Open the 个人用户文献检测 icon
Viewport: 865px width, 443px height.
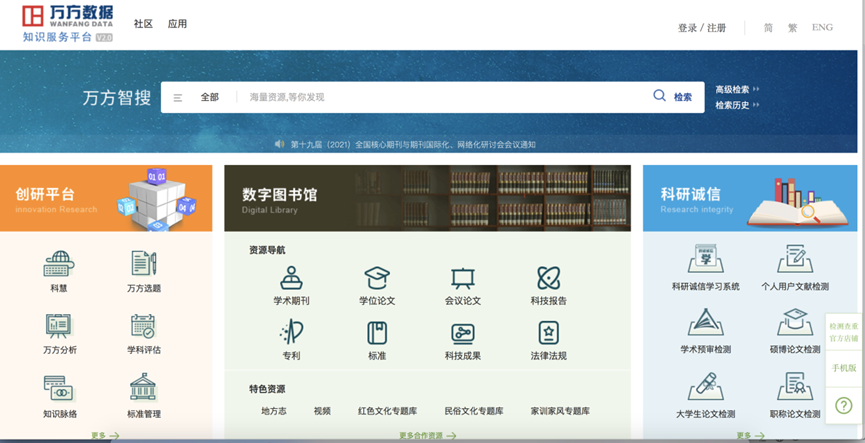coord(795,259)
